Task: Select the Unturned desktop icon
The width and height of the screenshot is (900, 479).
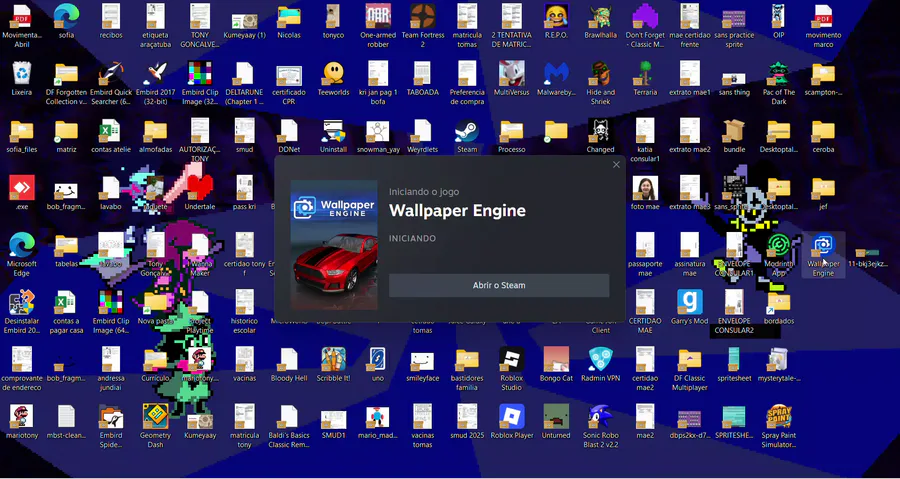Action: (x=556, y=422)
